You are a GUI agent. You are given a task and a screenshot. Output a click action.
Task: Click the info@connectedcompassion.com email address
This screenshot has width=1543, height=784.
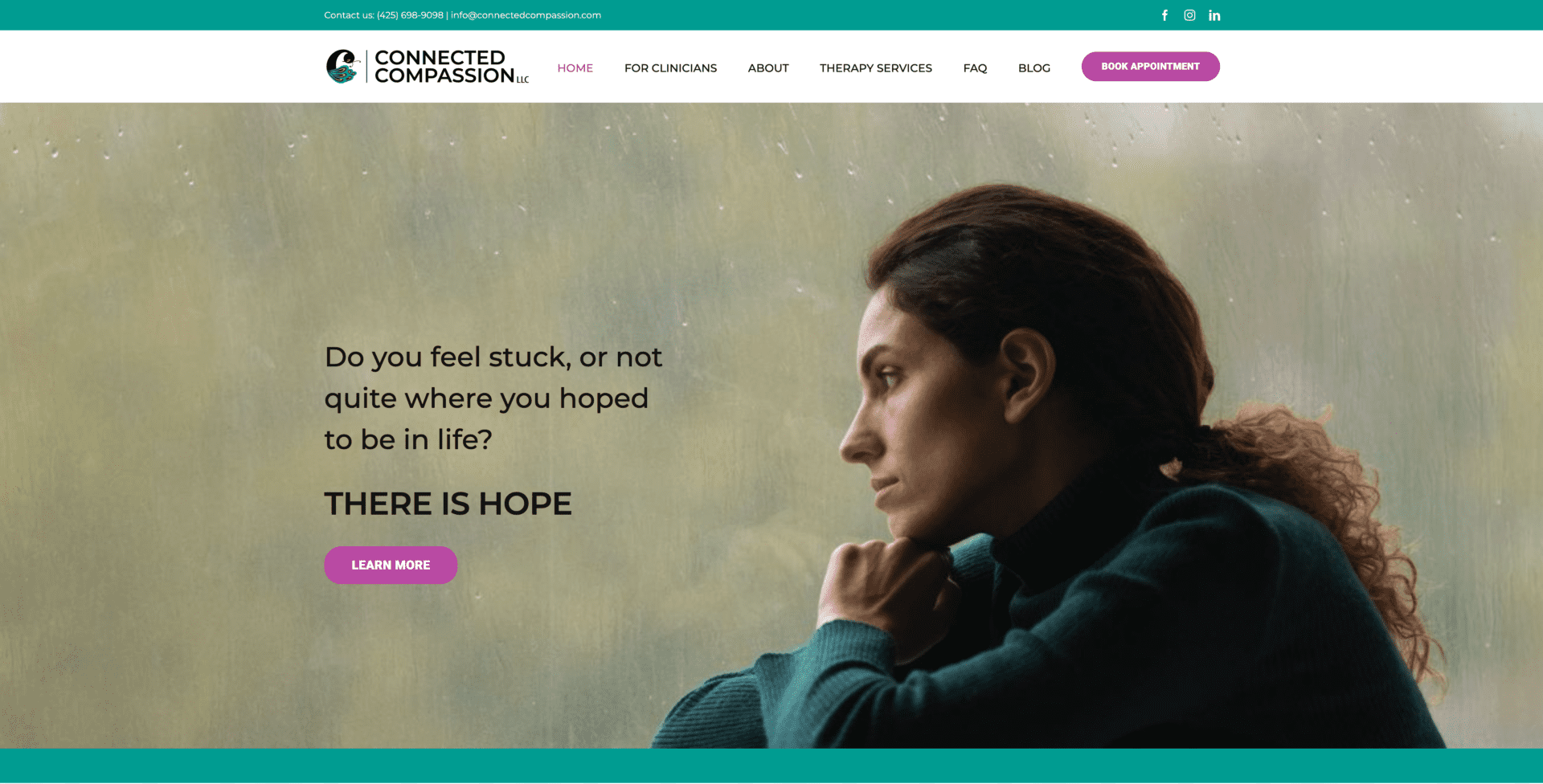[526, 15]
